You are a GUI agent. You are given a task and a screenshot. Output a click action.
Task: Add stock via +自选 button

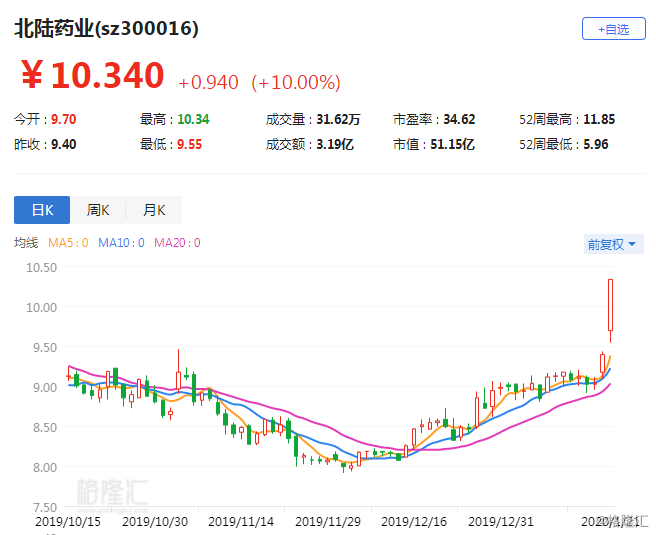click(613, 29)
